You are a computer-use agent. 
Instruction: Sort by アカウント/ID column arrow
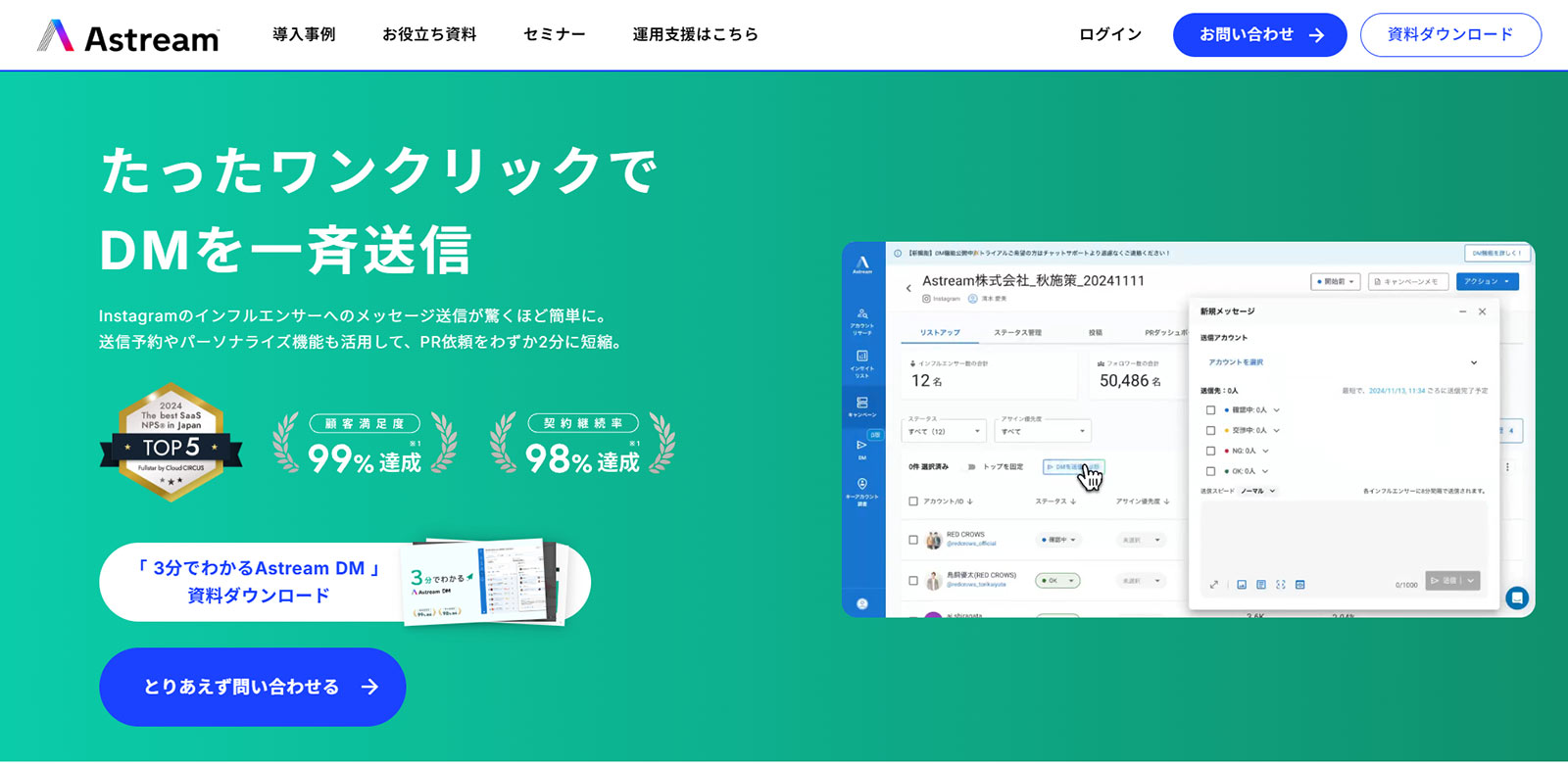[x=970, y=501]
